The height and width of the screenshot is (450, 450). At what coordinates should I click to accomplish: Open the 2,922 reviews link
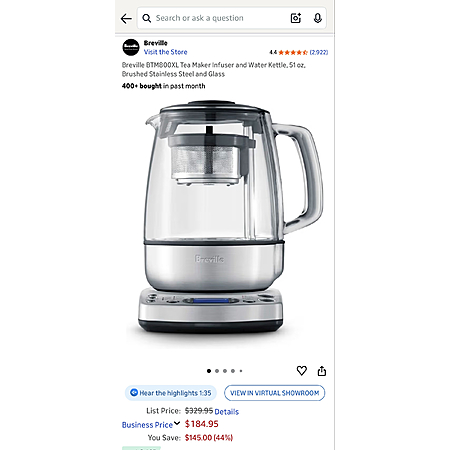point(319,52)
